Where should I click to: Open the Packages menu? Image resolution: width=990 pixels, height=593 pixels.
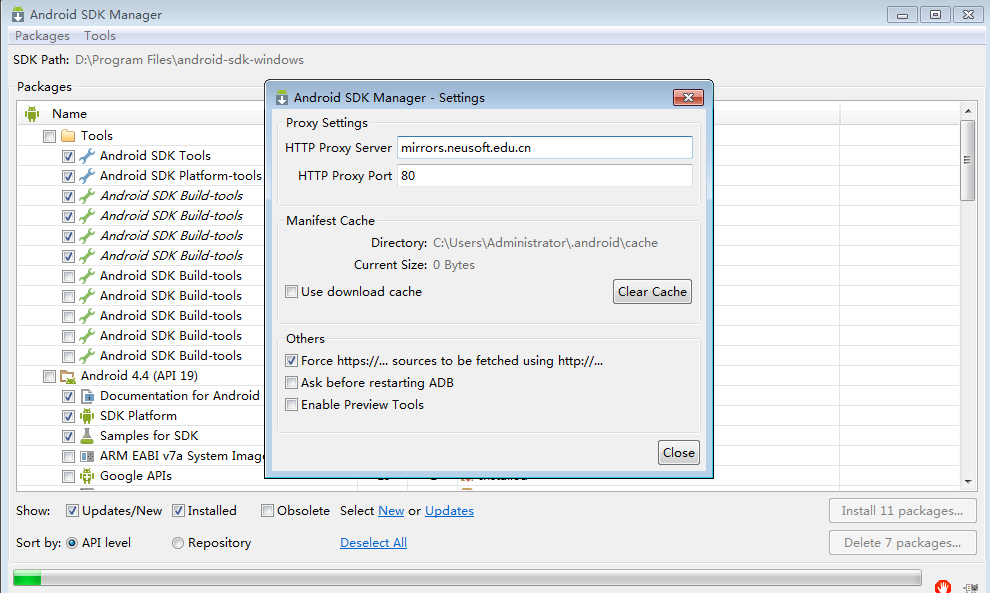coord(42,36)
